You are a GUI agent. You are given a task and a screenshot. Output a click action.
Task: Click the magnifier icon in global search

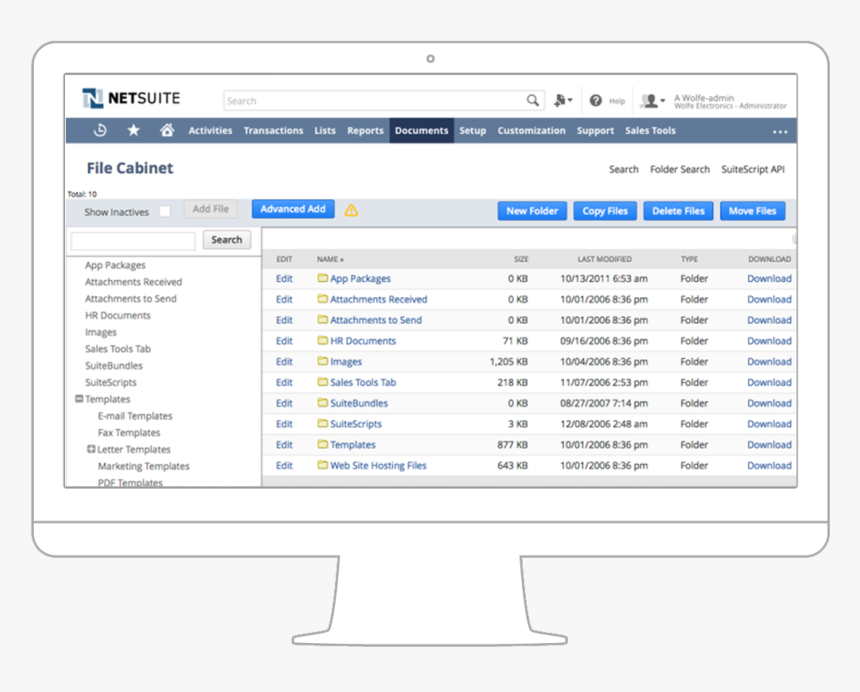click(532, 101)
